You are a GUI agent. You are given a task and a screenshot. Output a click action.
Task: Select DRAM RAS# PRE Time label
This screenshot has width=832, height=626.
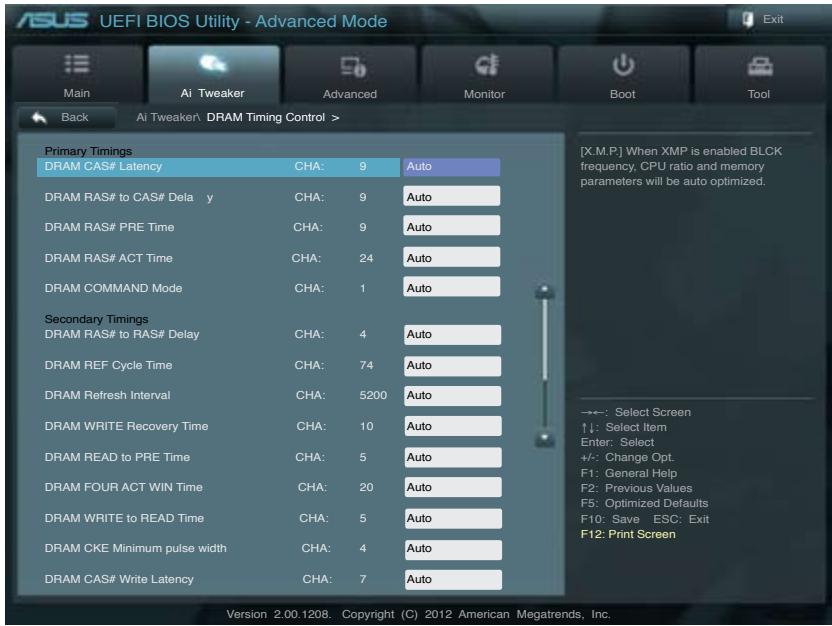[x=109, y=227]
